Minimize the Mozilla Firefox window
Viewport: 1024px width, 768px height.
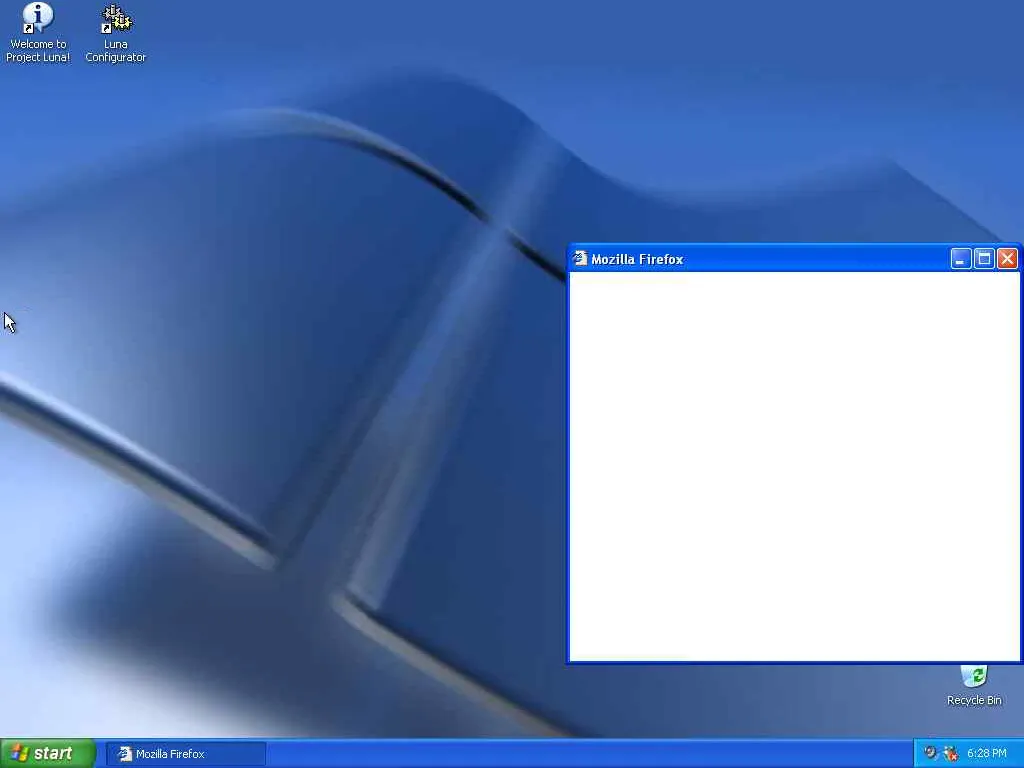[x=960, y=259]
